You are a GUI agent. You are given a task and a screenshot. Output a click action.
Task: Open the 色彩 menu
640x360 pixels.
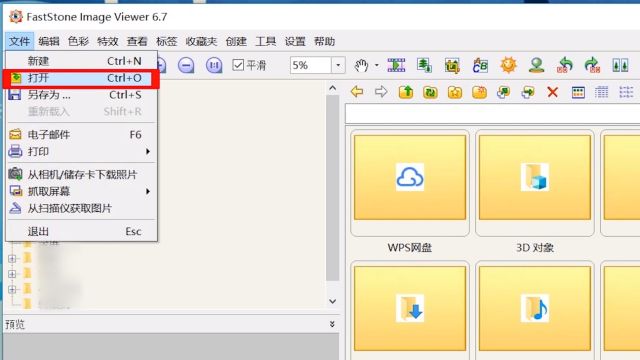point(78,41)
